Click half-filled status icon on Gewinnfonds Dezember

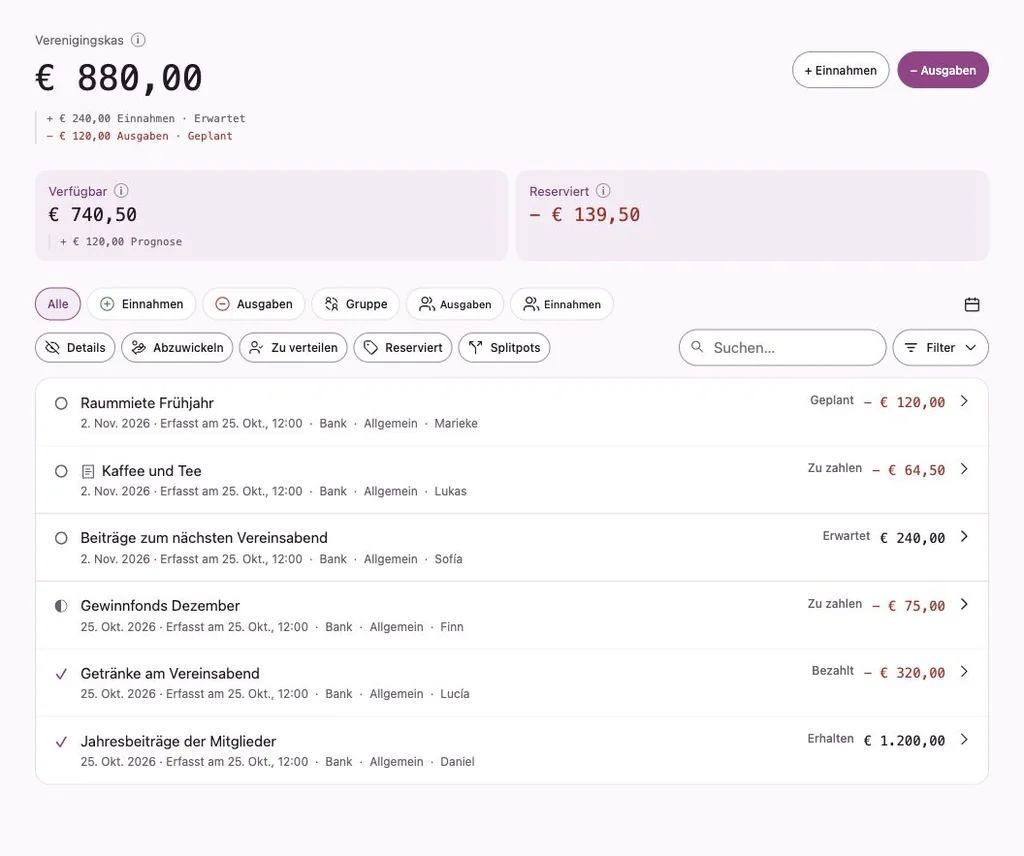tap(61, 606)
